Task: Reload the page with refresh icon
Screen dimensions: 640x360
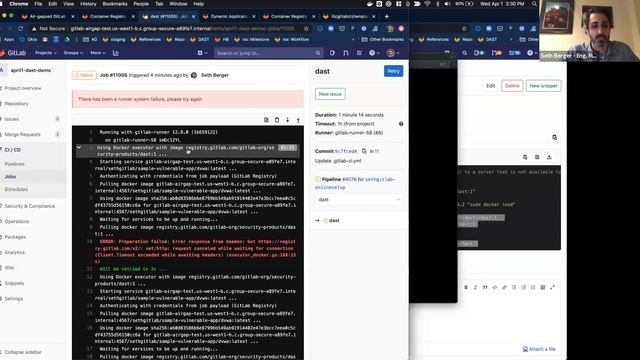Action: point(20,29)
